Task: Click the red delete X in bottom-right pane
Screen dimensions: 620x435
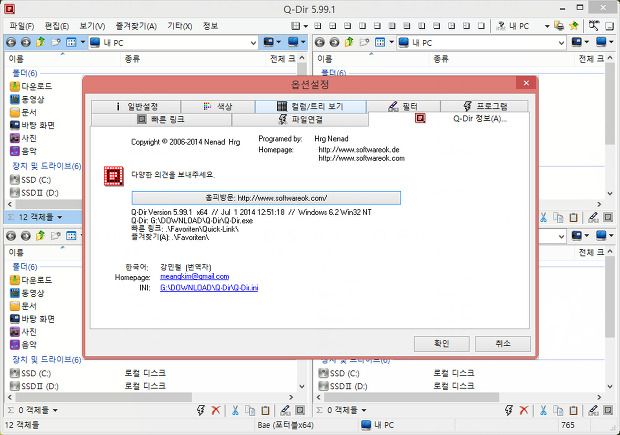Action: (524, 410)
